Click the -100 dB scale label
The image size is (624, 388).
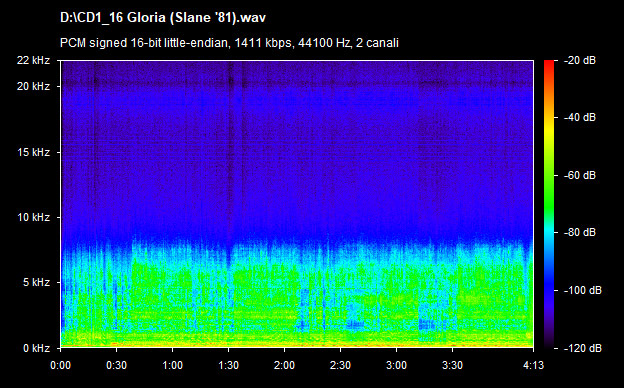[x=583, y=291]
